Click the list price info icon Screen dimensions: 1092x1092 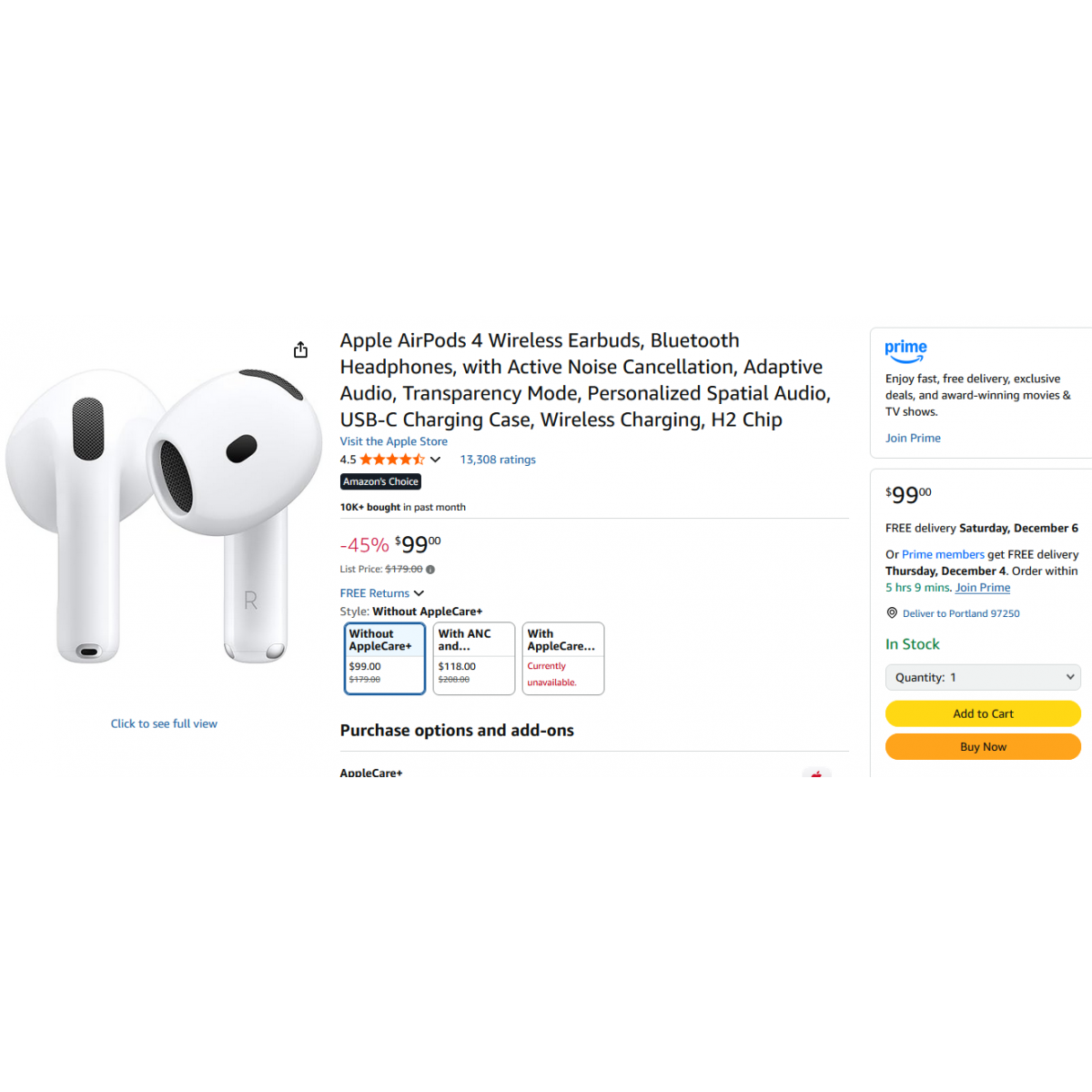430,570
